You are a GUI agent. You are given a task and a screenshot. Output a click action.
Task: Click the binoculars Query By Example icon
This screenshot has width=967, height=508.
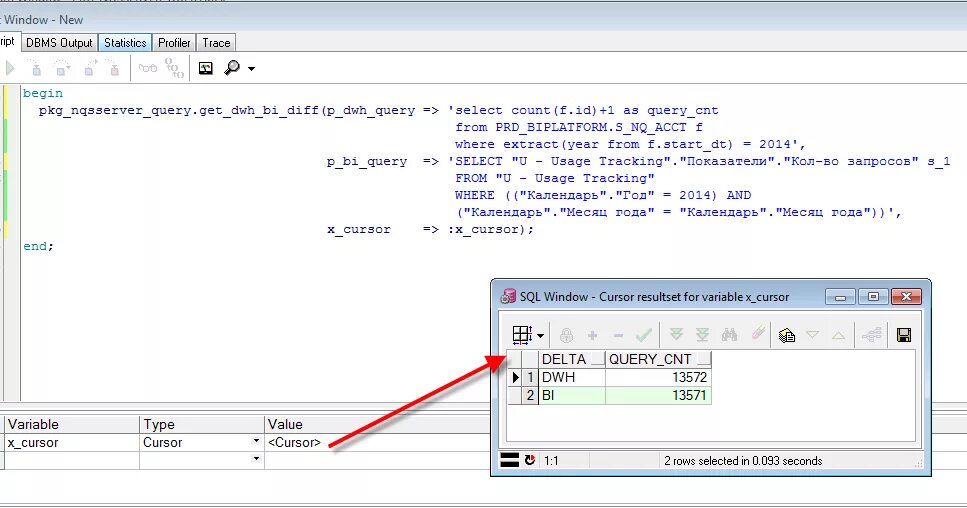[730, 335]
